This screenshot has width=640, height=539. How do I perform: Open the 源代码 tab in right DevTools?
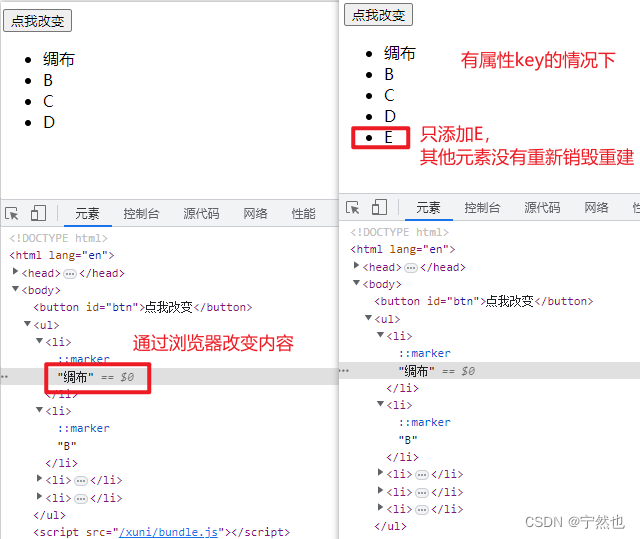[x=542, y=208]
